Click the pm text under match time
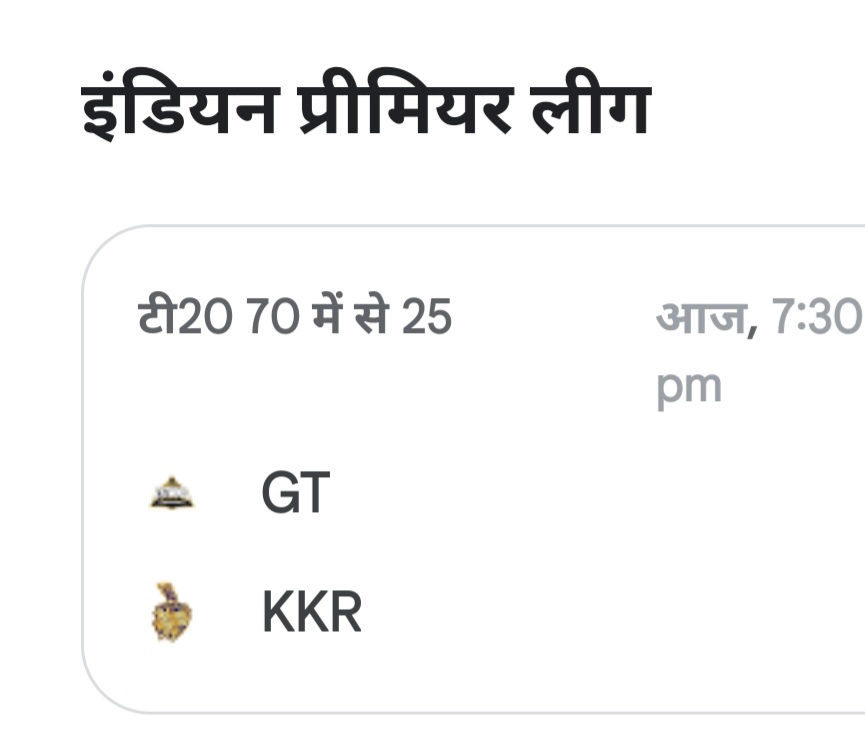 coord(689,388)
